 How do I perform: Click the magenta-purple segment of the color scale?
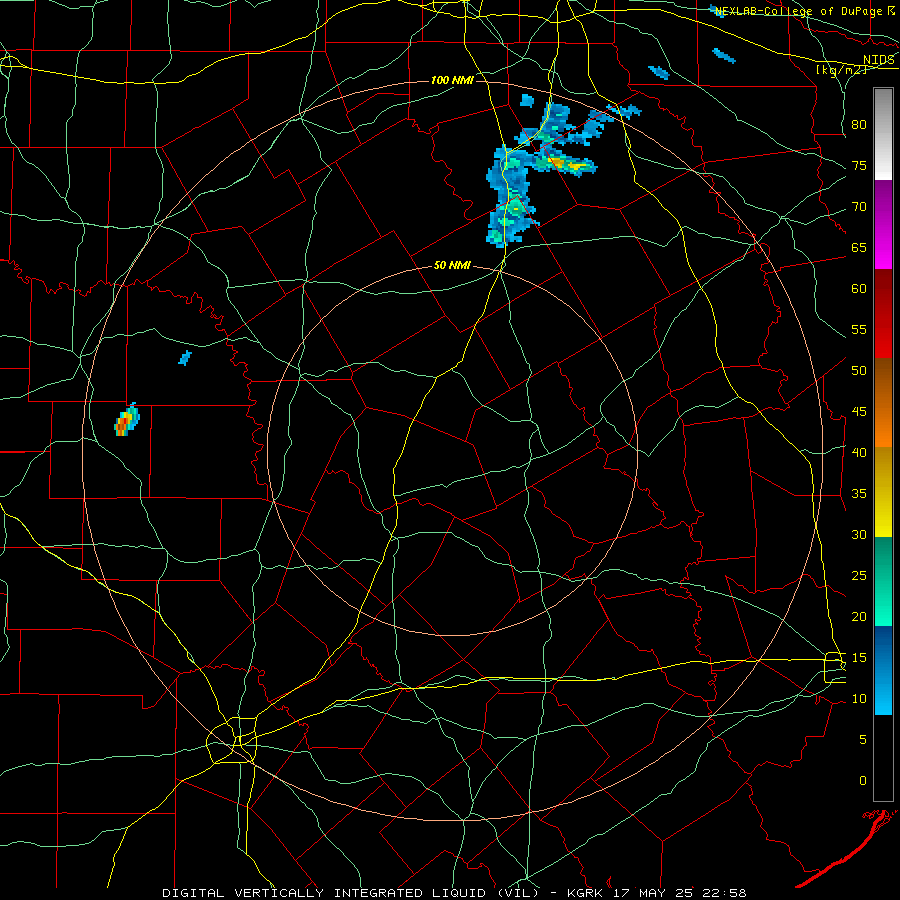[883, 225]
